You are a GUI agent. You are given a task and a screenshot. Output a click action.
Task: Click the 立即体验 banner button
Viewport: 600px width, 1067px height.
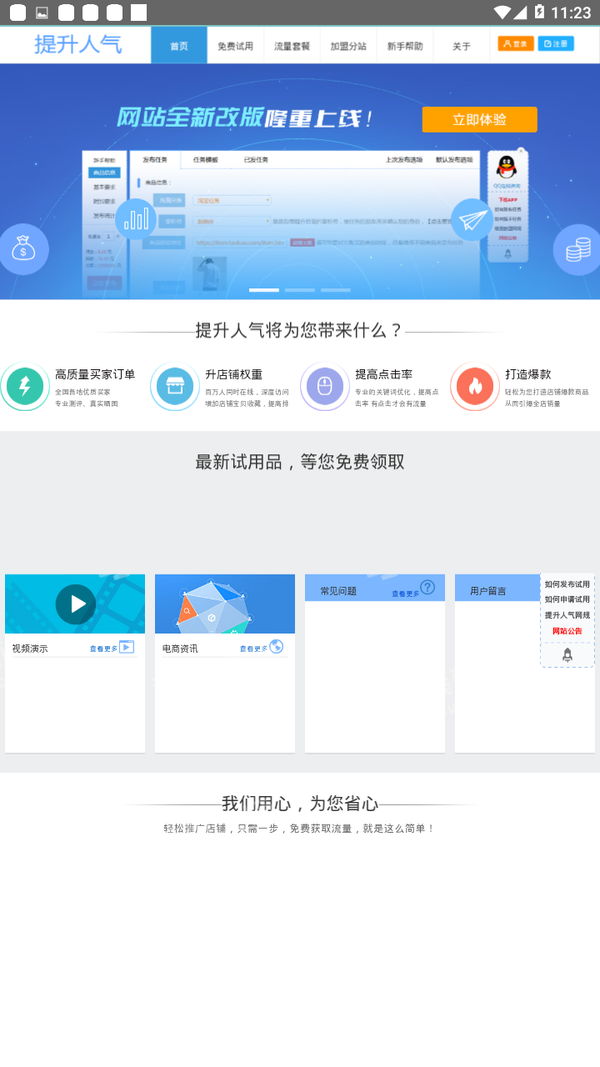(x=479, y=120)
